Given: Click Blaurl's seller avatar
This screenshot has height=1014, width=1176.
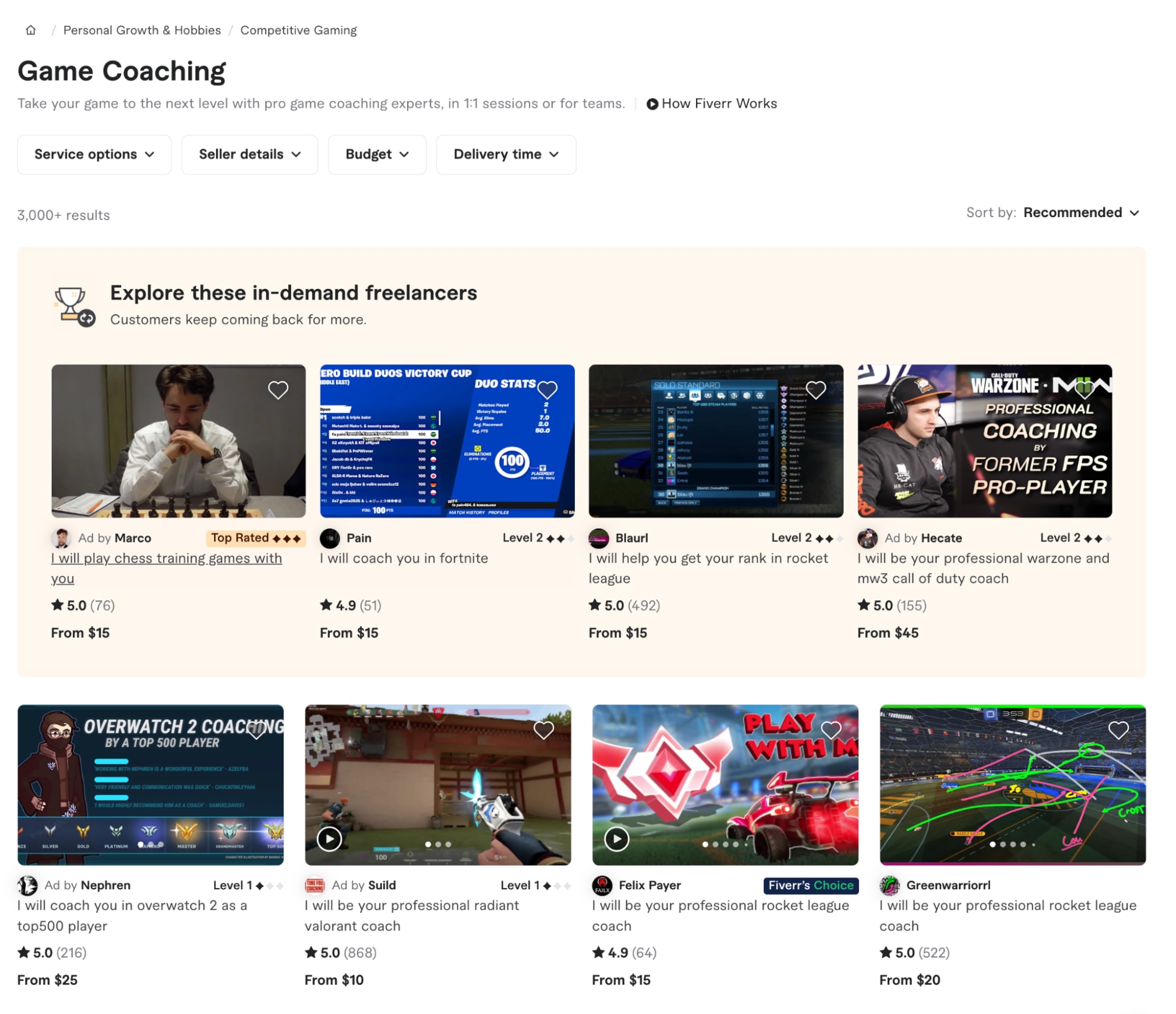Looking at the screenshot, I should (599, 538).
